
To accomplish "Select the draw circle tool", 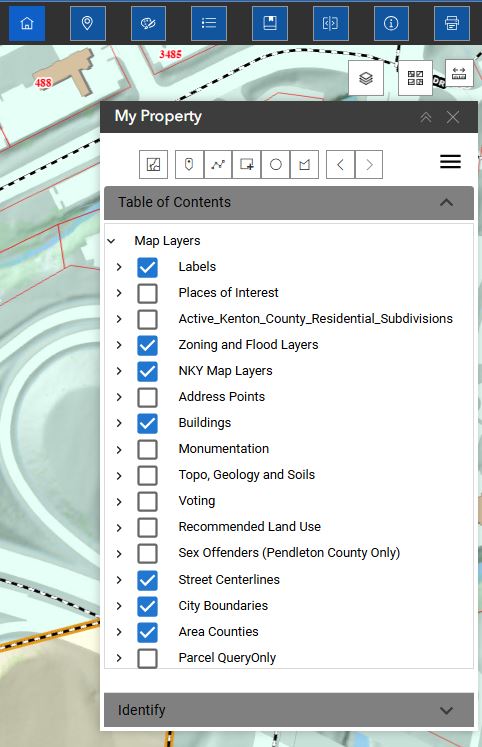I will pyautogui.click(x=275, y=165).
